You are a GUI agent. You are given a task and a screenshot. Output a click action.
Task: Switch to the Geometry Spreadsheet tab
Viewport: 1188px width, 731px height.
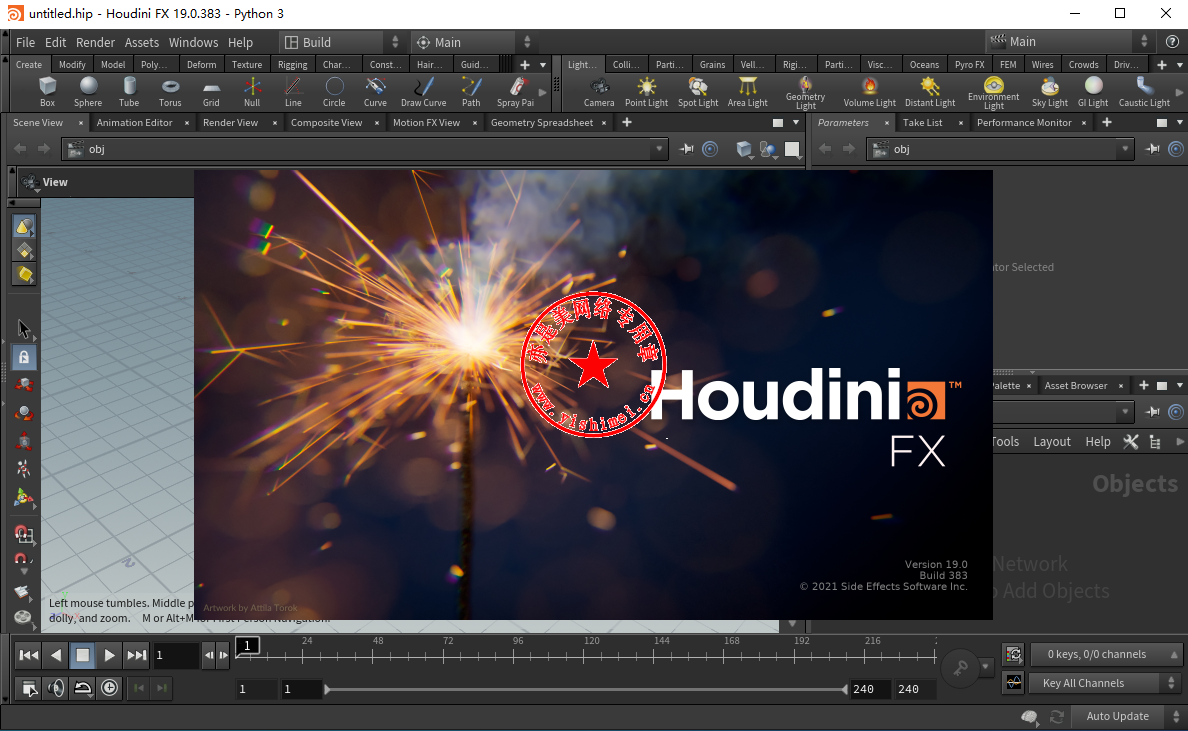tap(542, 123)
